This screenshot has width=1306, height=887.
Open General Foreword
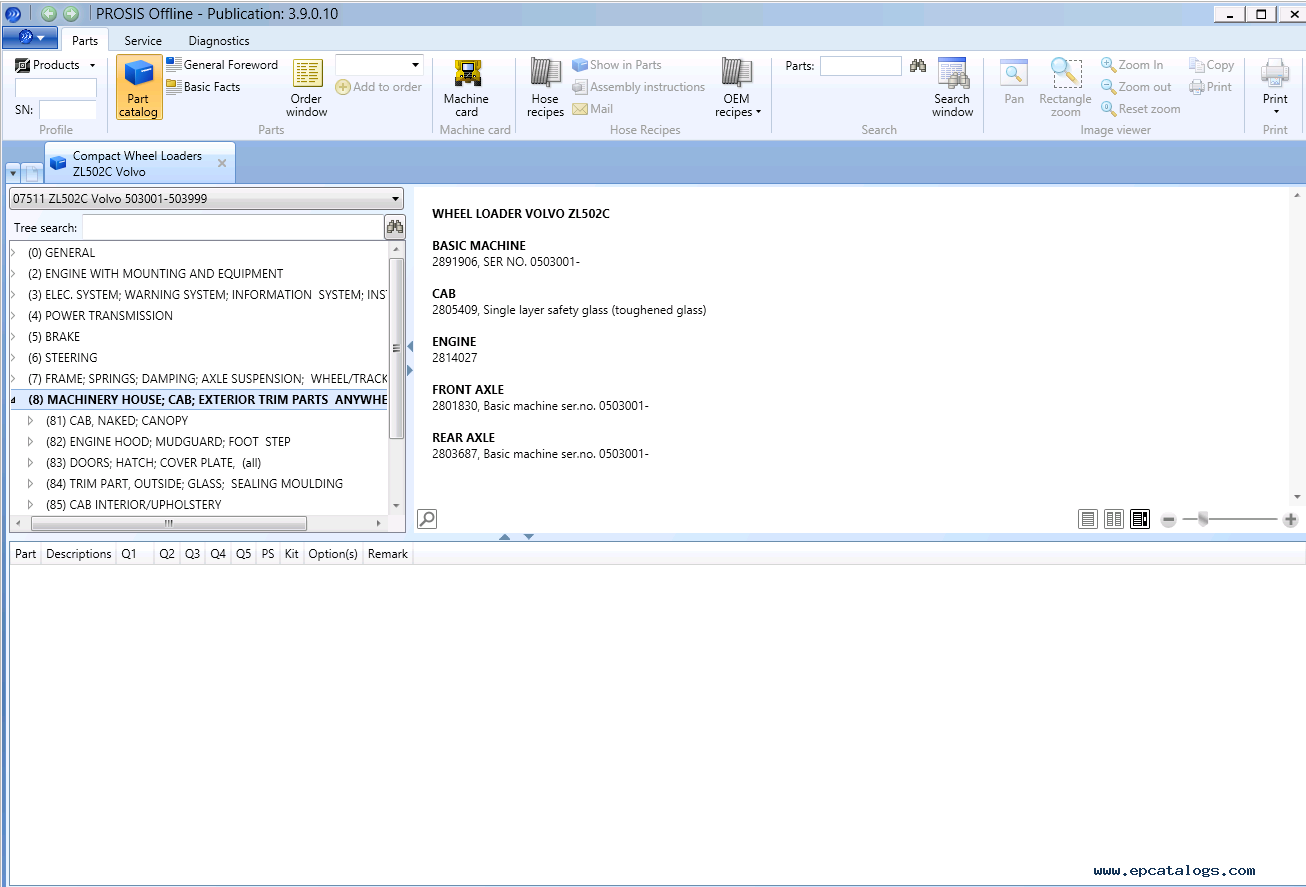[222, 65]
